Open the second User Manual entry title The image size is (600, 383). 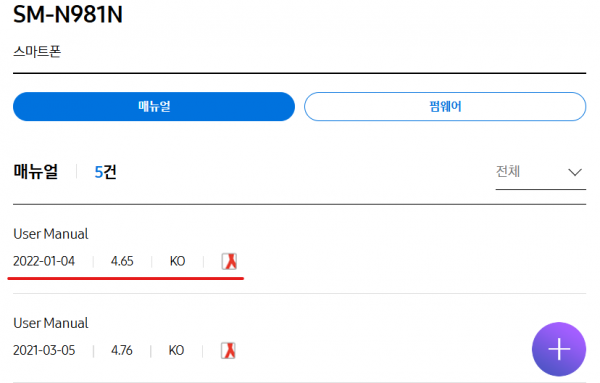coord(51,323)
